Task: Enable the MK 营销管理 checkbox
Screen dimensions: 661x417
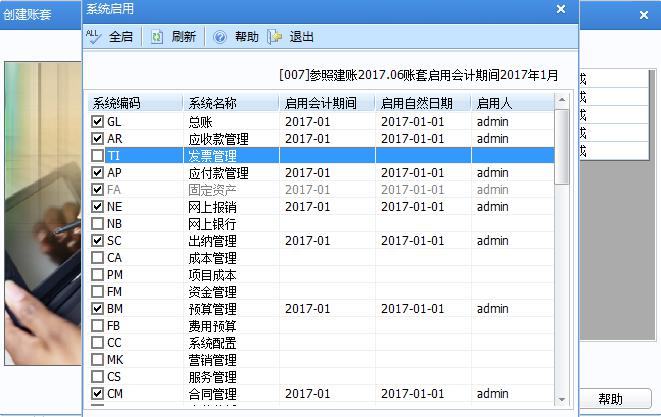Action: (x=97, y=360)
